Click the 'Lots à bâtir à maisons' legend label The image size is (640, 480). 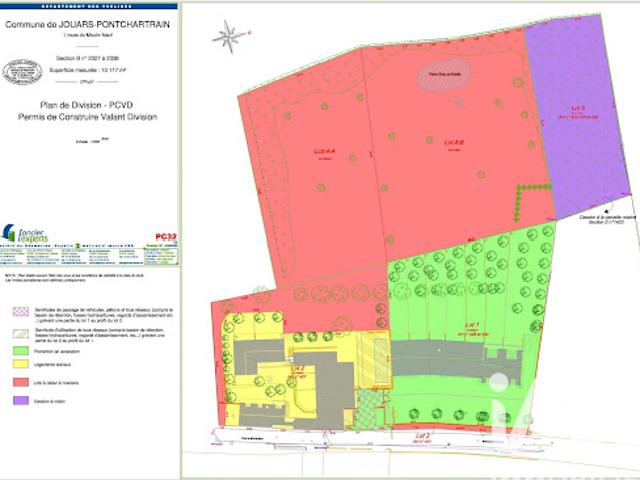[56, 383]
